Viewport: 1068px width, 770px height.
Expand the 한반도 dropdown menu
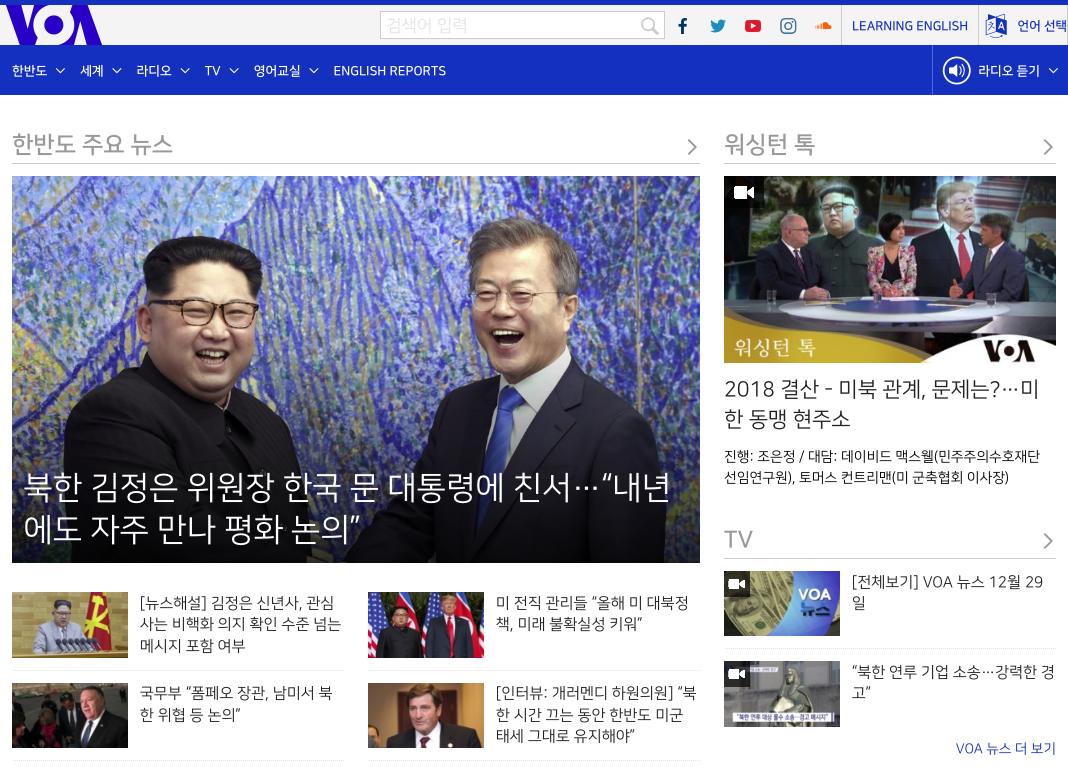pos(38,71)
